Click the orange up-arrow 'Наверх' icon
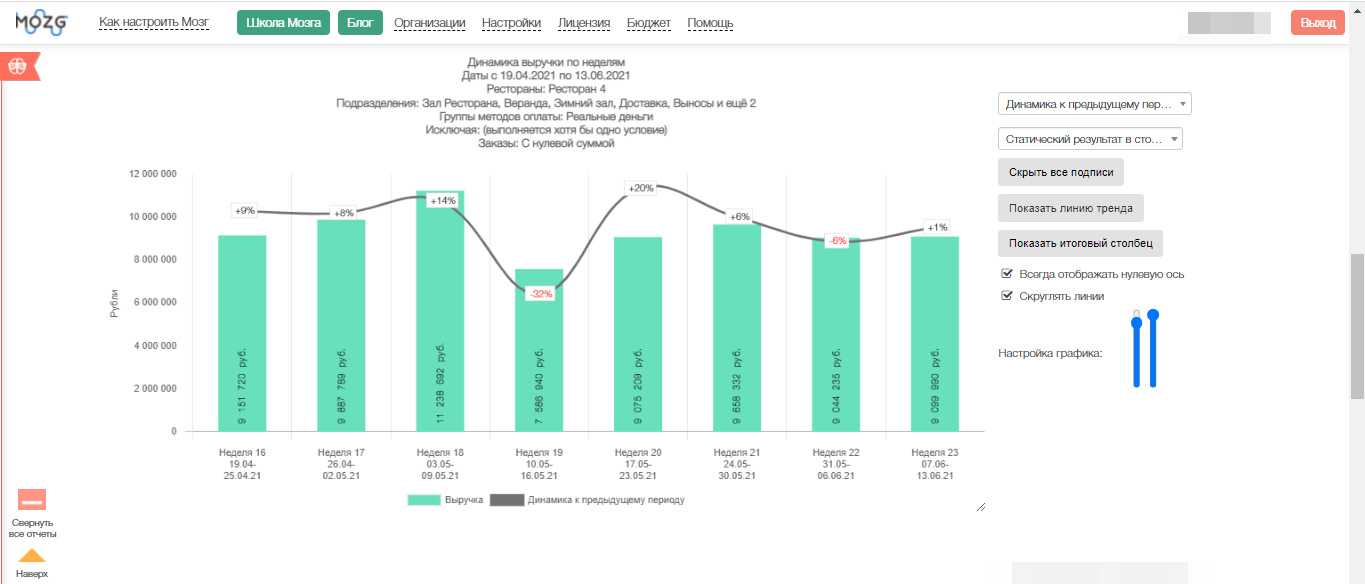The width and height of the screenshot is (1365, 584). tap(32, 556)
